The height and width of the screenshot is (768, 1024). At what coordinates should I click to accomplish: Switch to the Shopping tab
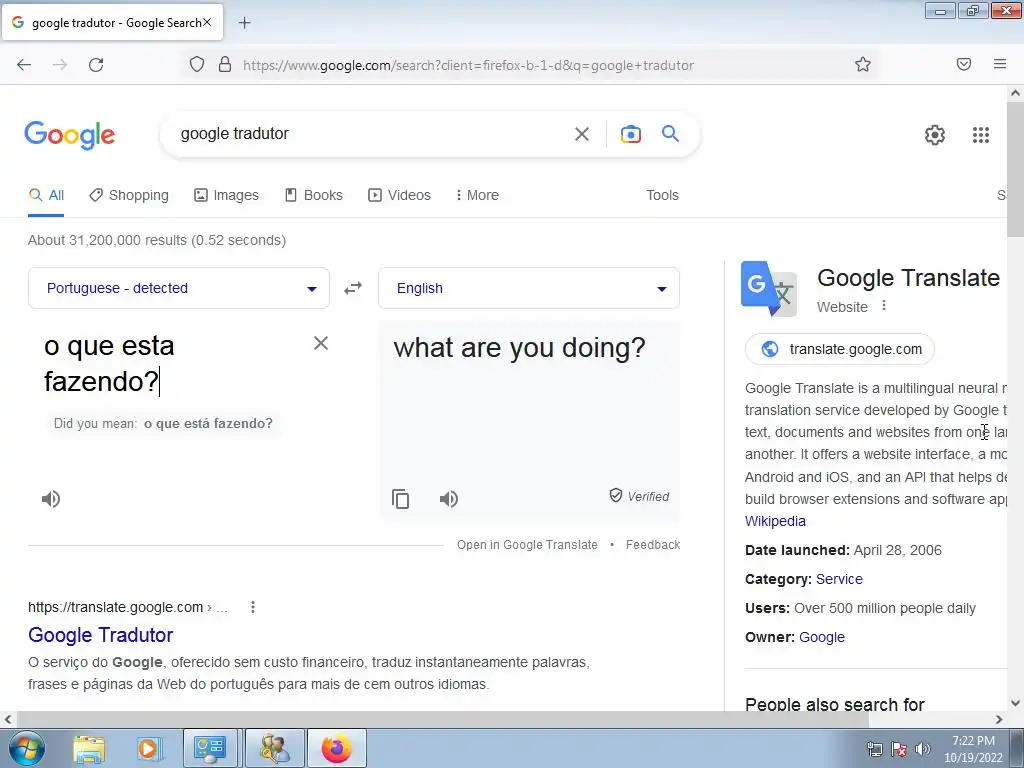tap(129, 195)
